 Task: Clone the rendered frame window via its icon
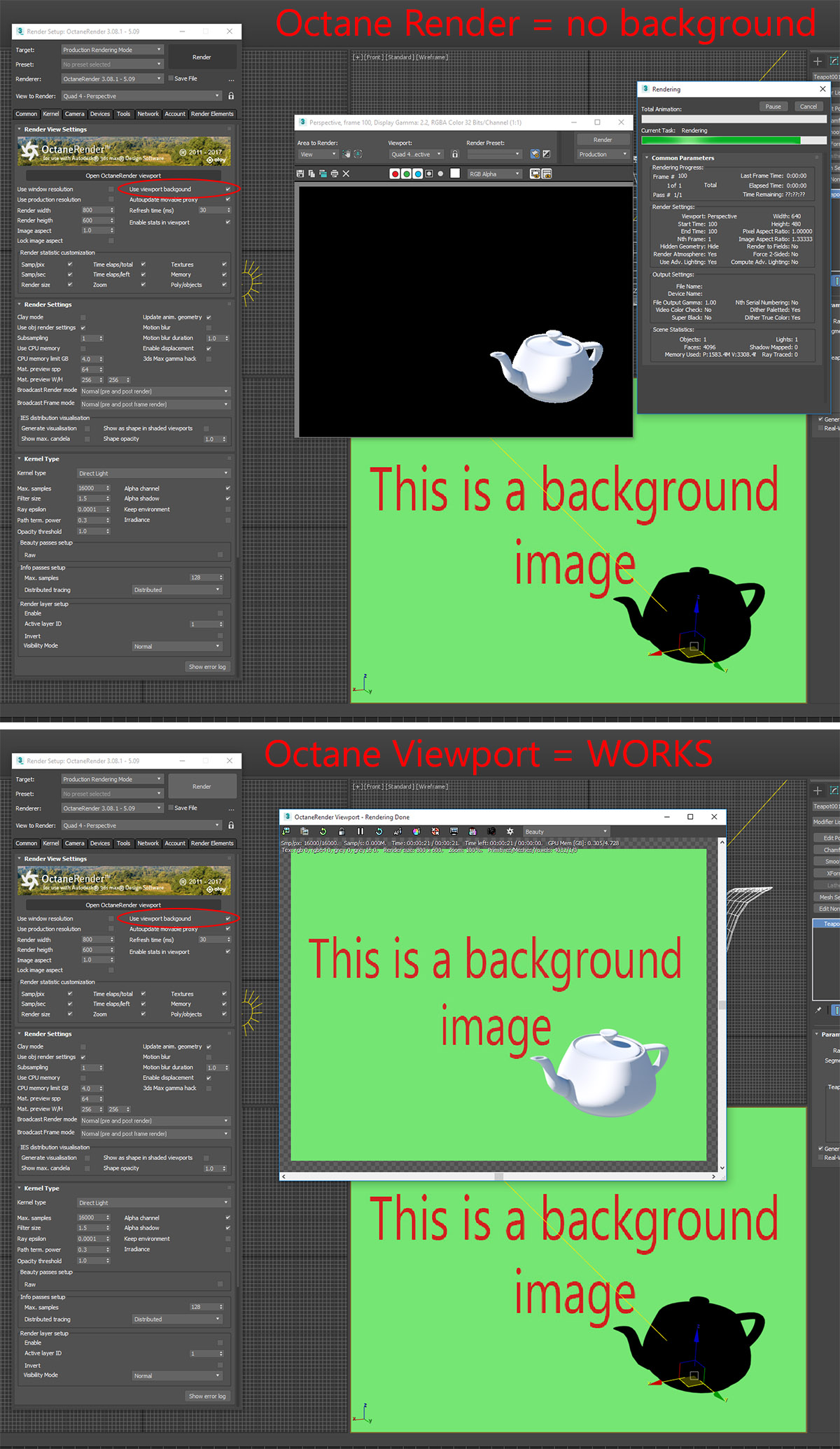[x=323, y=174]
